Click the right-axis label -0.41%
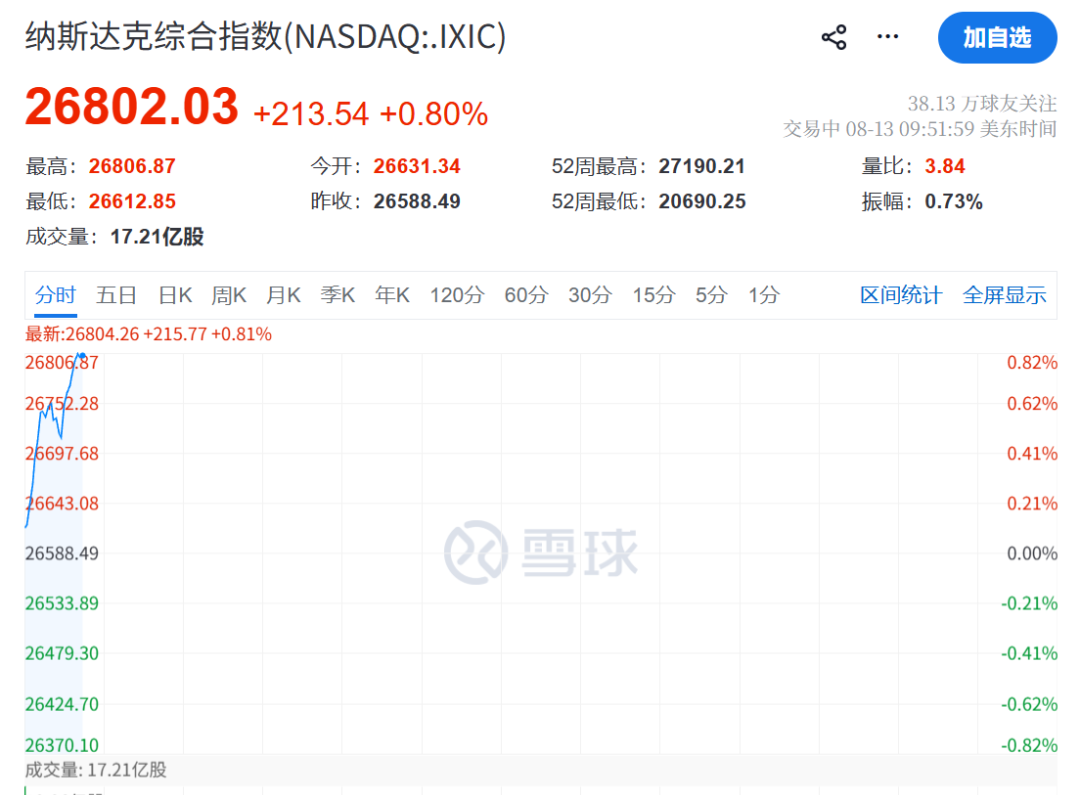Screen dimensions: 1080x795 coord(1029,653)
